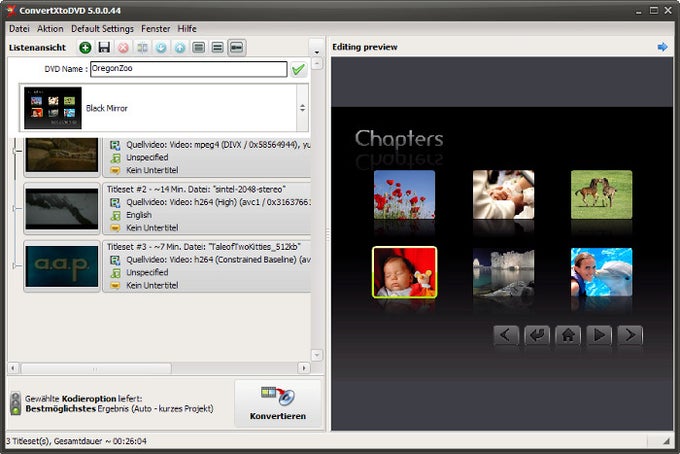Open the Hilfe menu

point(186,29)
